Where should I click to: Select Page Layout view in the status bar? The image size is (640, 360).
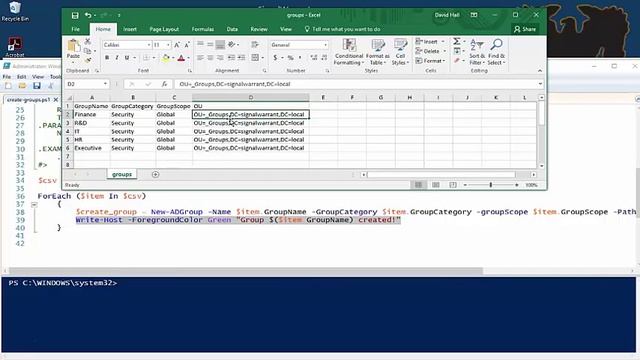click(436, 185)
